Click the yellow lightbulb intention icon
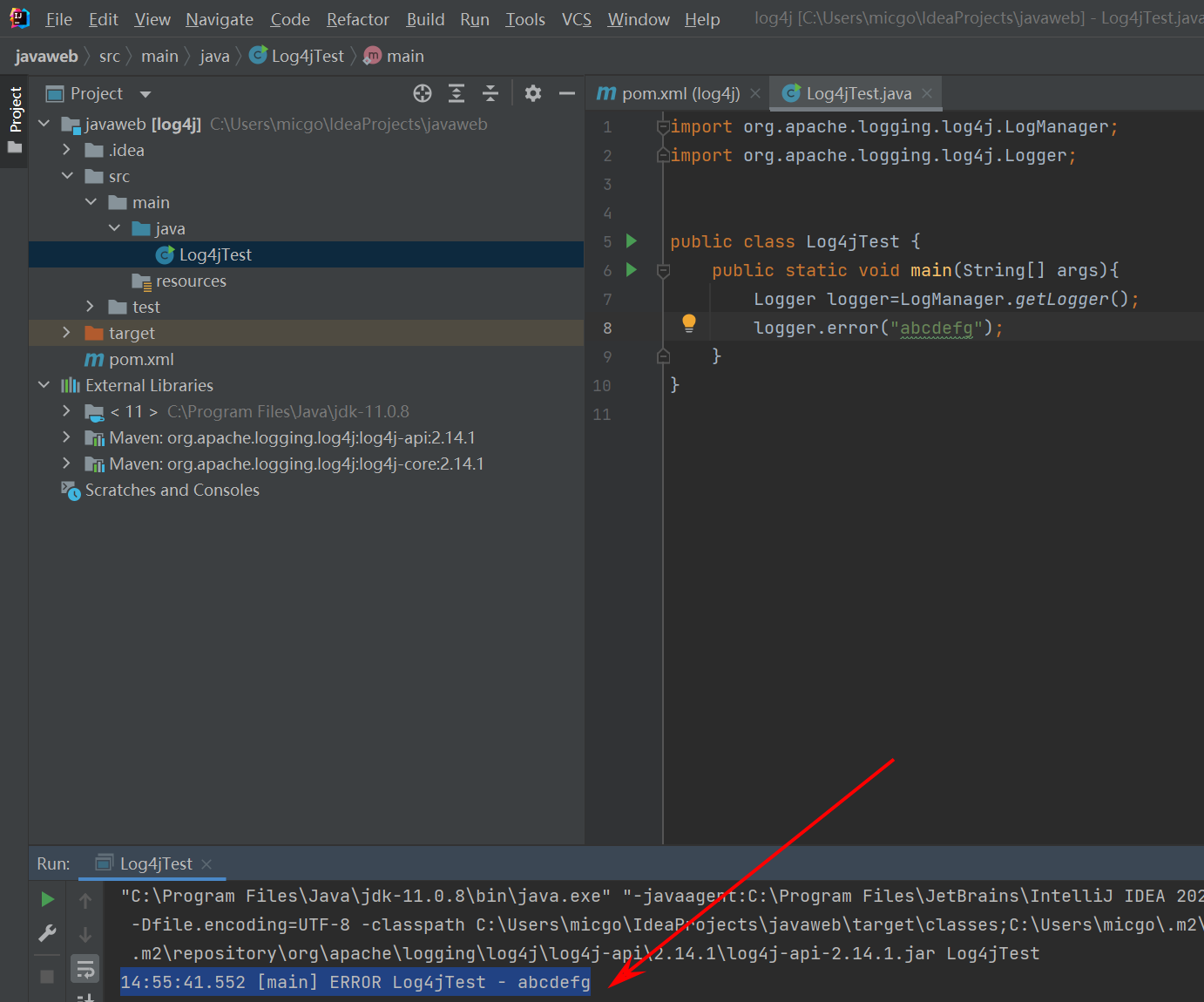The height and width of the screenshot is (1002, 1204). 689,323
